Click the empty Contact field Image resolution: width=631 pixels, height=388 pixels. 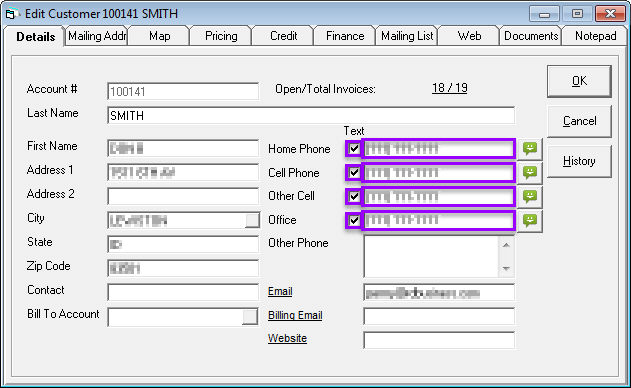coord(183,292)
